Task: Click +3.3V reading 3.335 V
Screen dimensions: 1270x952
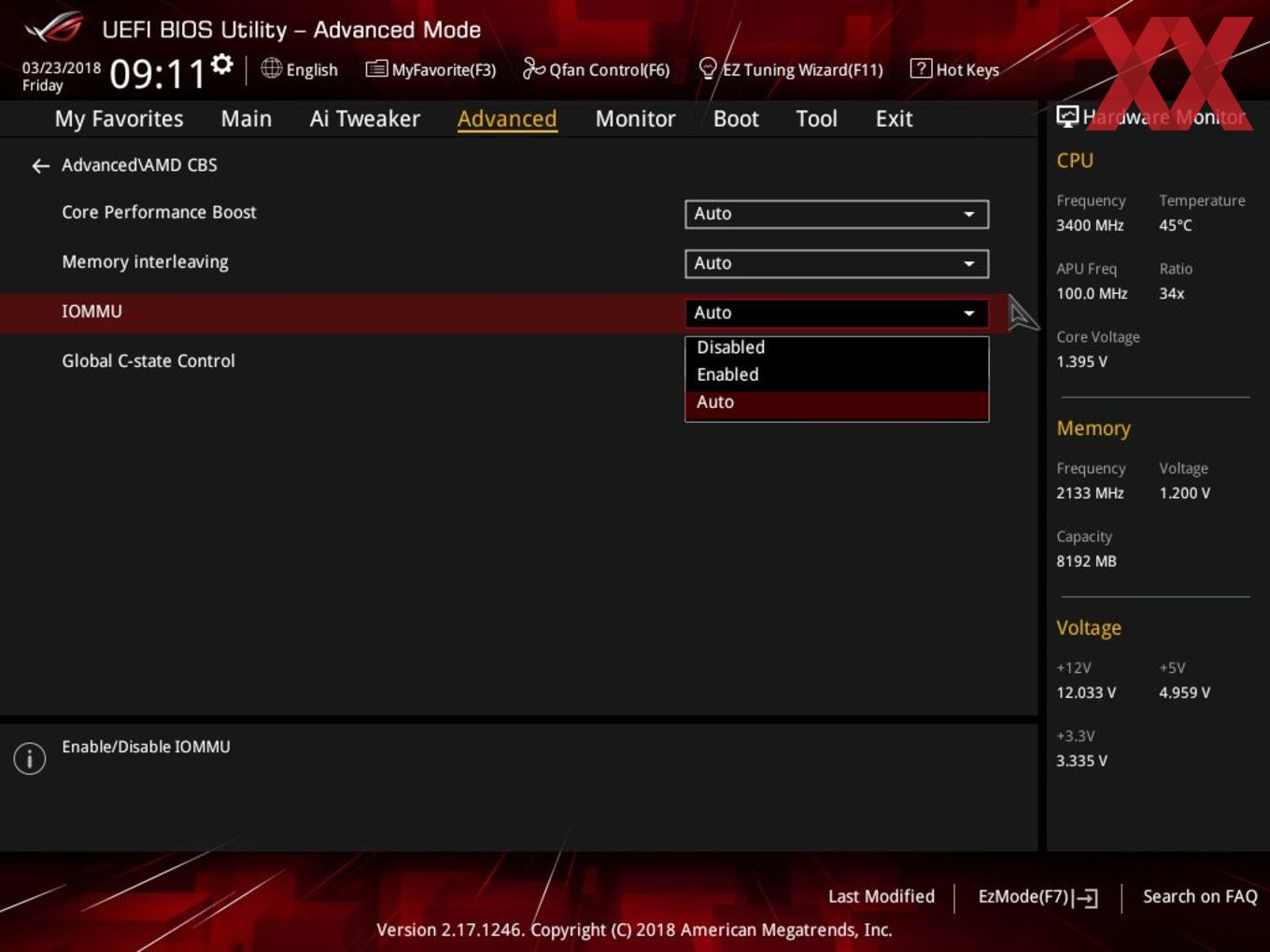Action: (x=1081, y=762)
